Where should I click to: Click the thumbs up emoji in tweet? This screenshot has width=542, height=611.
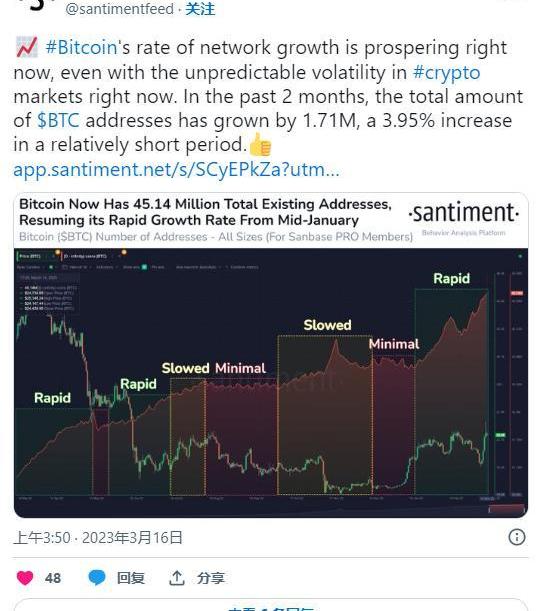260,145
